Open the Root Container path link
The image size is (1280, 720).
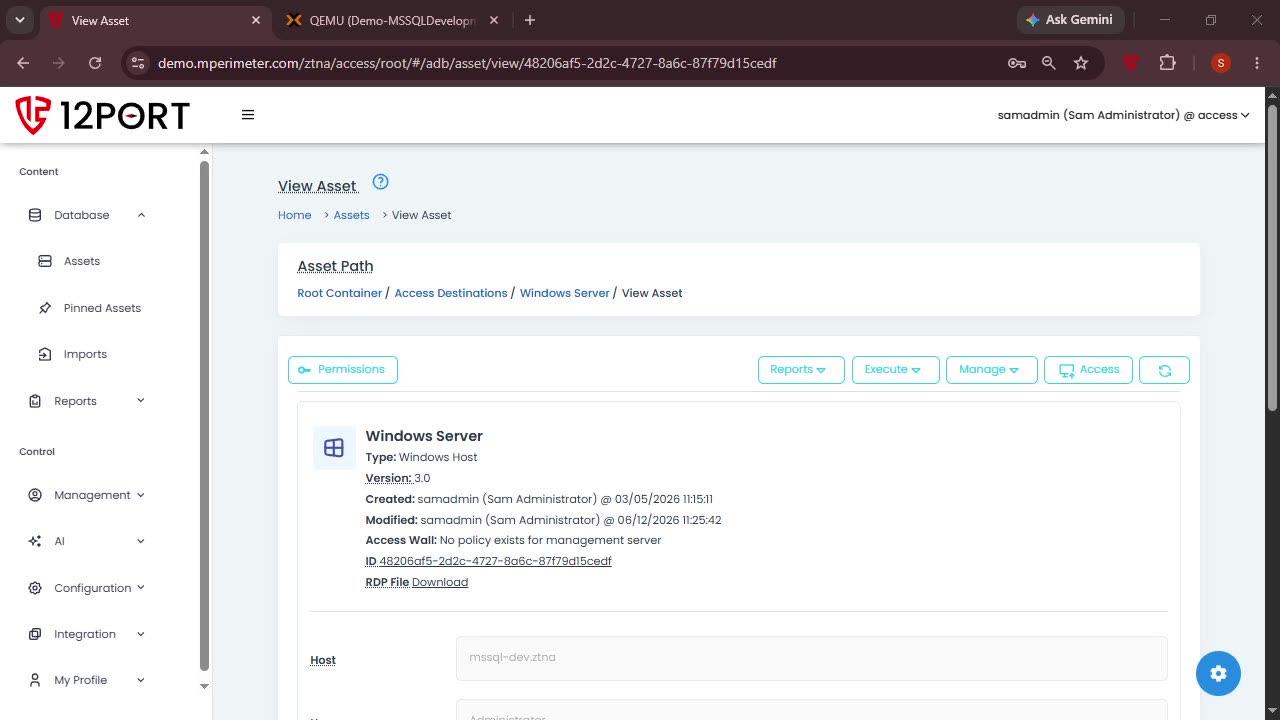pos(340,293)
